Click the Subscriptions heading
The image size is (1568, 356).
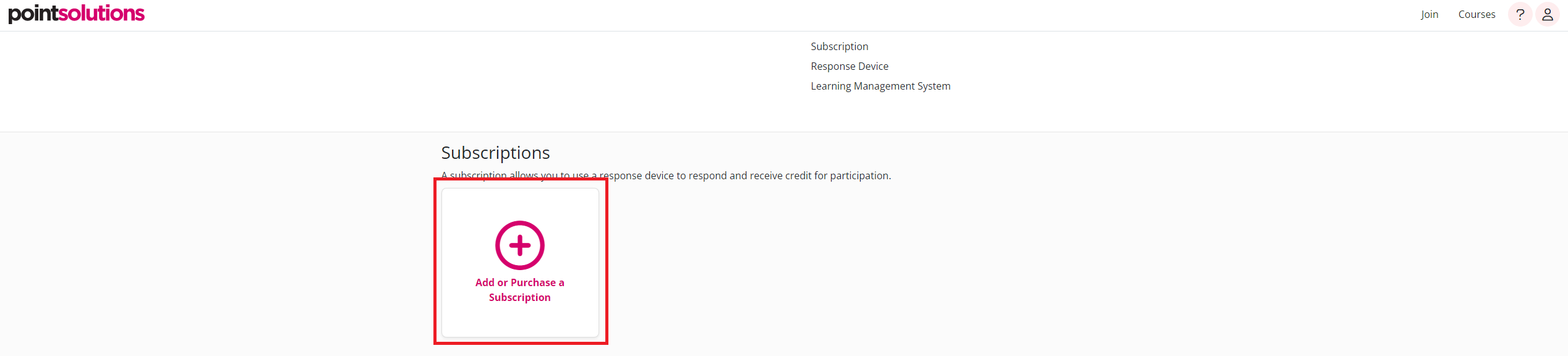click(495, 153)
